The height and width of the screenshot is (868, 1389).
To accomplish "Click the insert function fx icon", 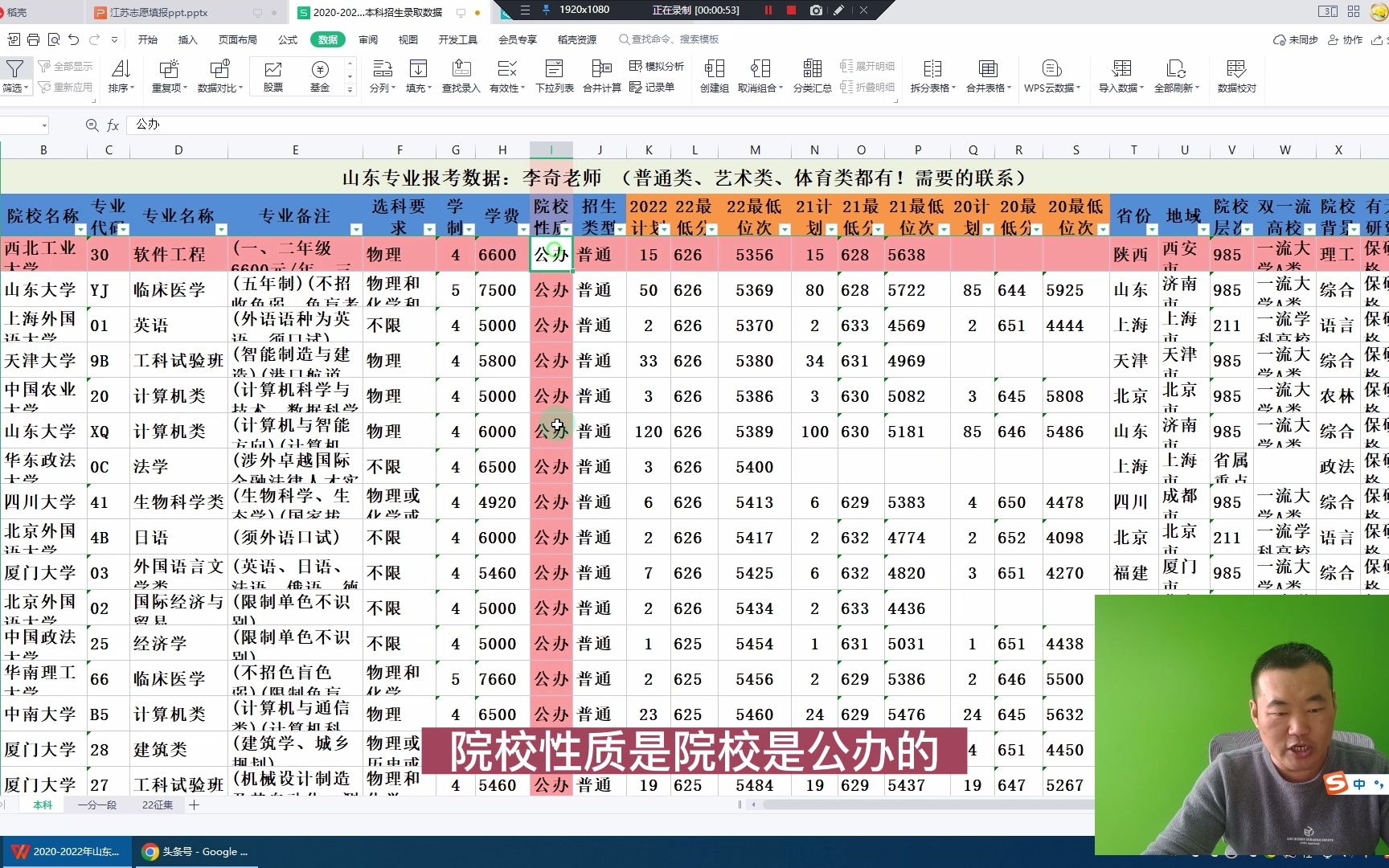I will coord(113,125).
